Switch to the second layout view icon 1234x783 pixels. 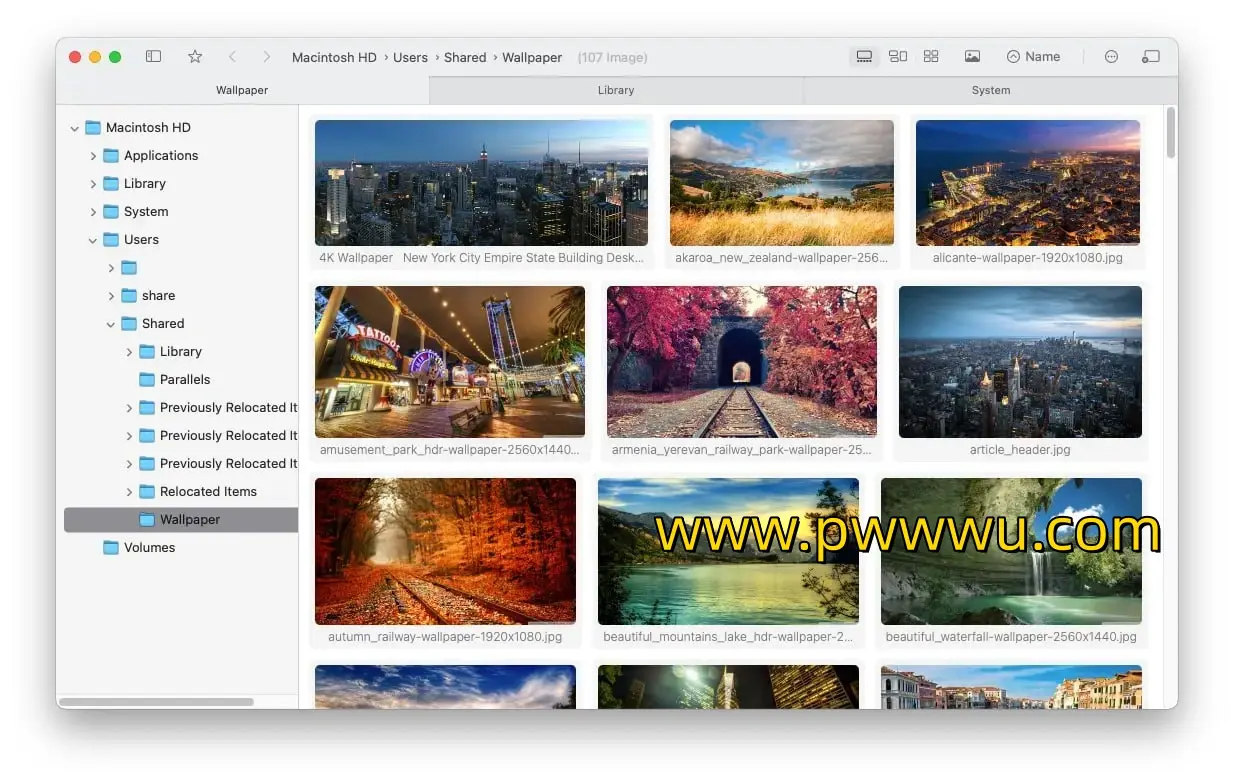[x=898, y=57]
